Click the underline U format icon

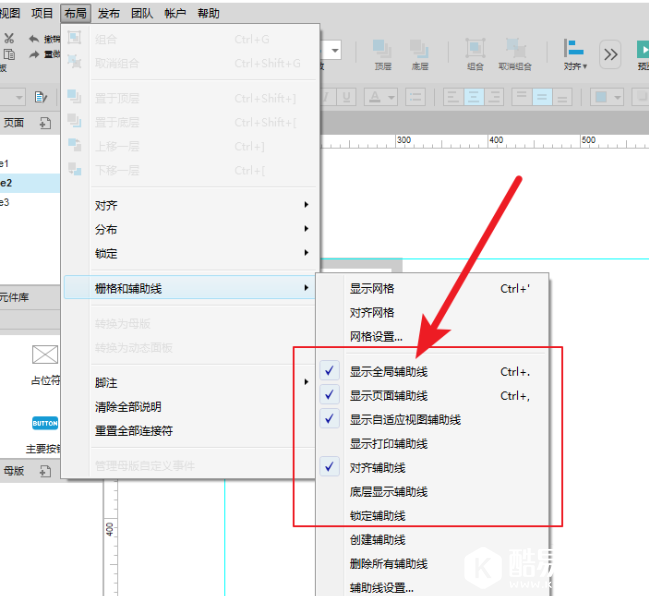point(346,97)
